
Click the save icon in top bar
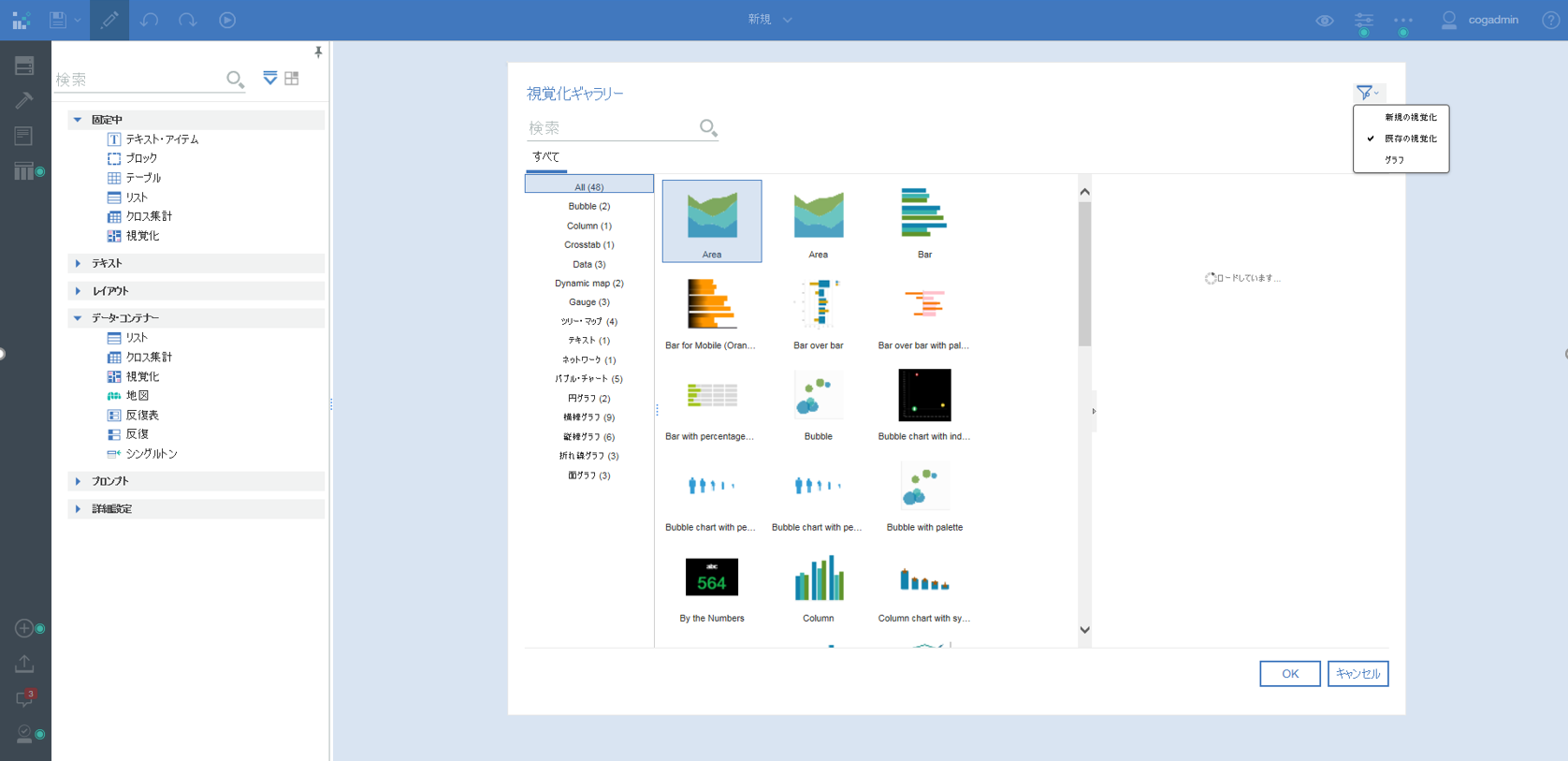coord(58,20)
